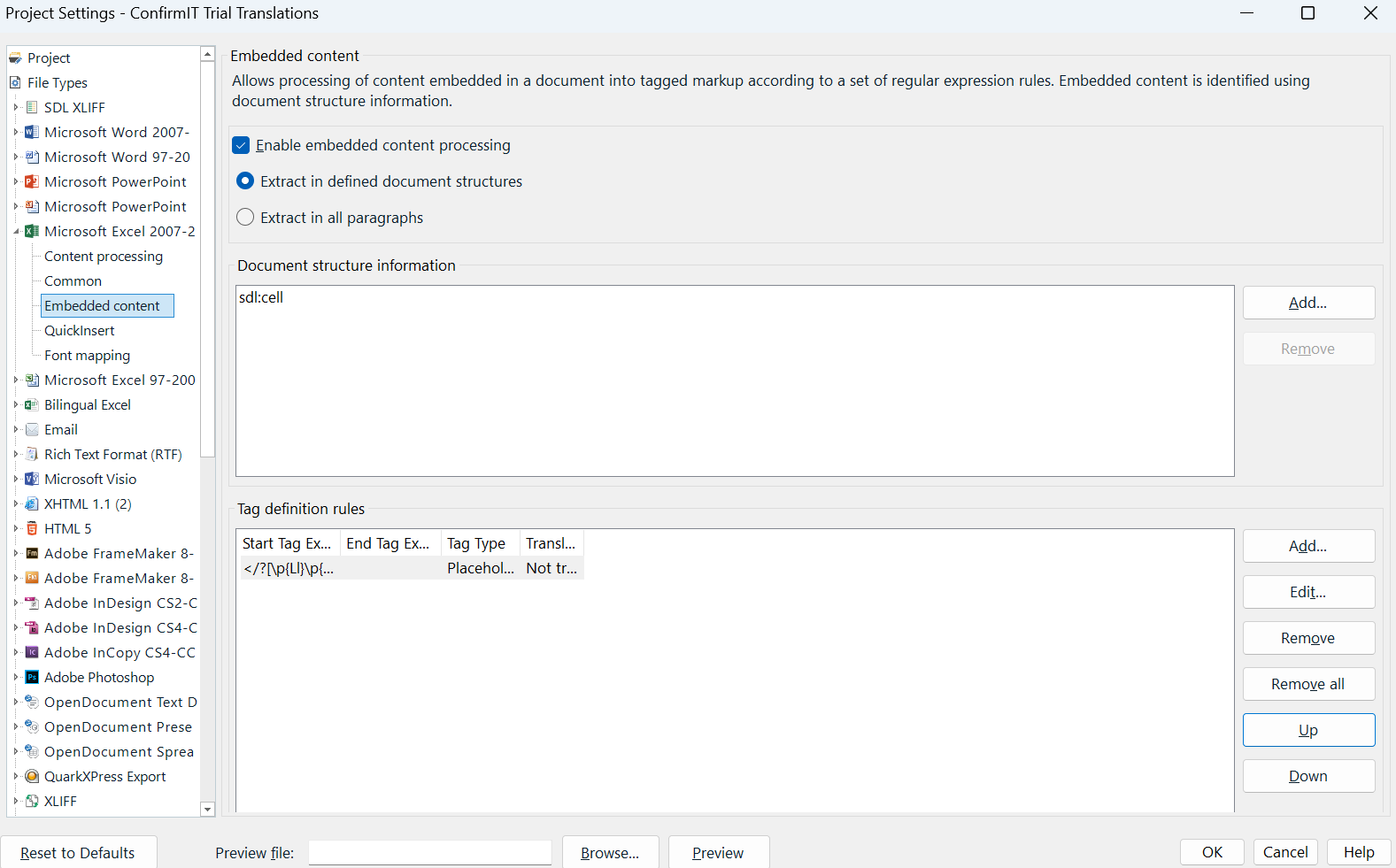Click the HTML 5 file type icon

coord(32,528)
